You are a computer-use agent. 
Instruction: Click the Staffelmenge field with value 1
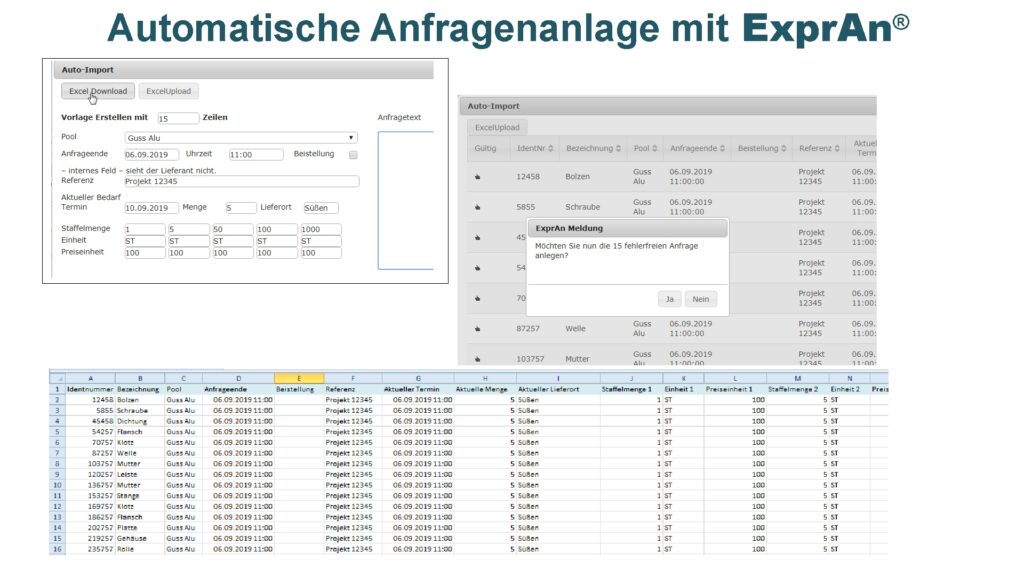[145, 229]
